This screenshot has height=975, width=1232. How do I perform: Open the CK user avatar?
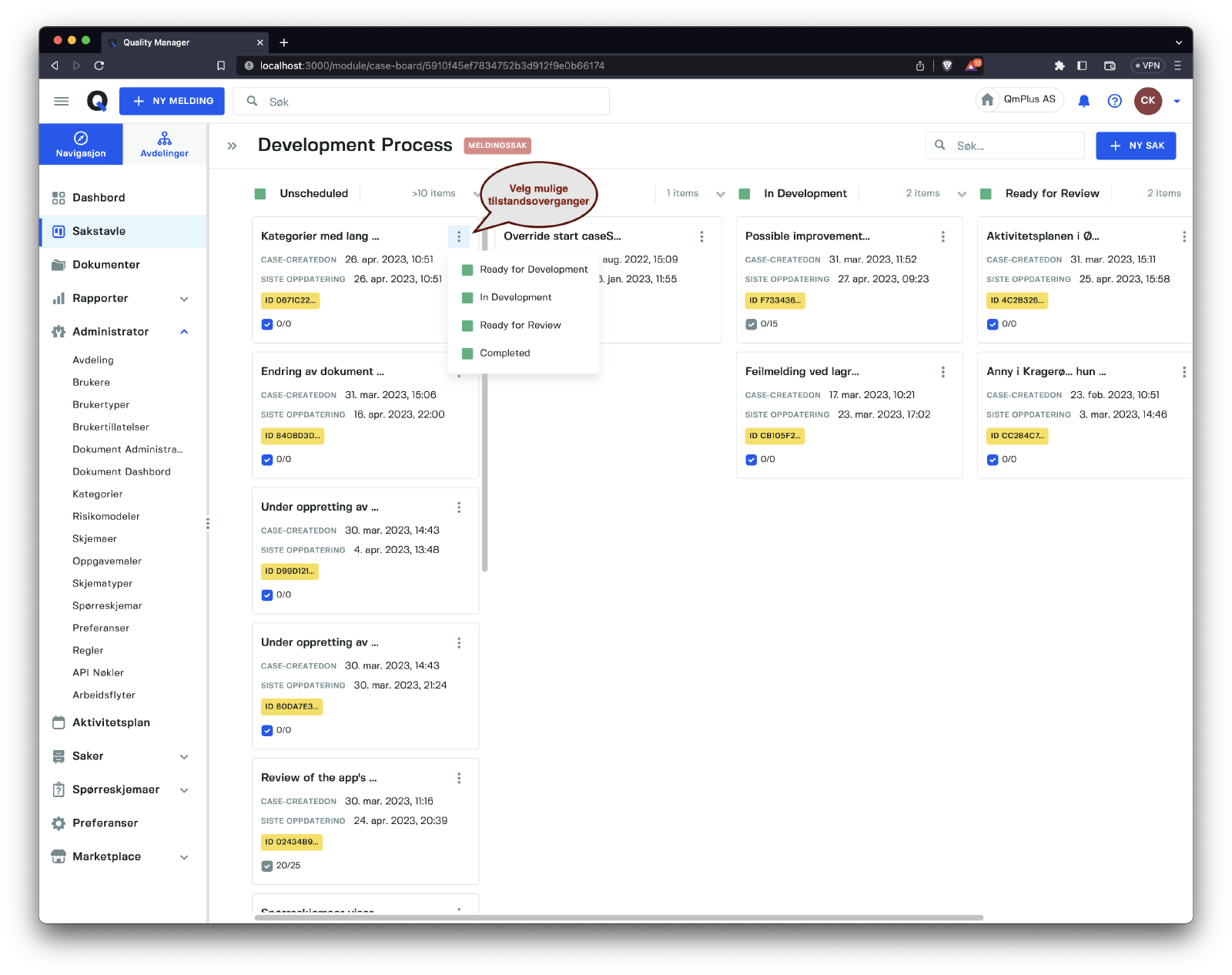click(x=1147, y=101)
